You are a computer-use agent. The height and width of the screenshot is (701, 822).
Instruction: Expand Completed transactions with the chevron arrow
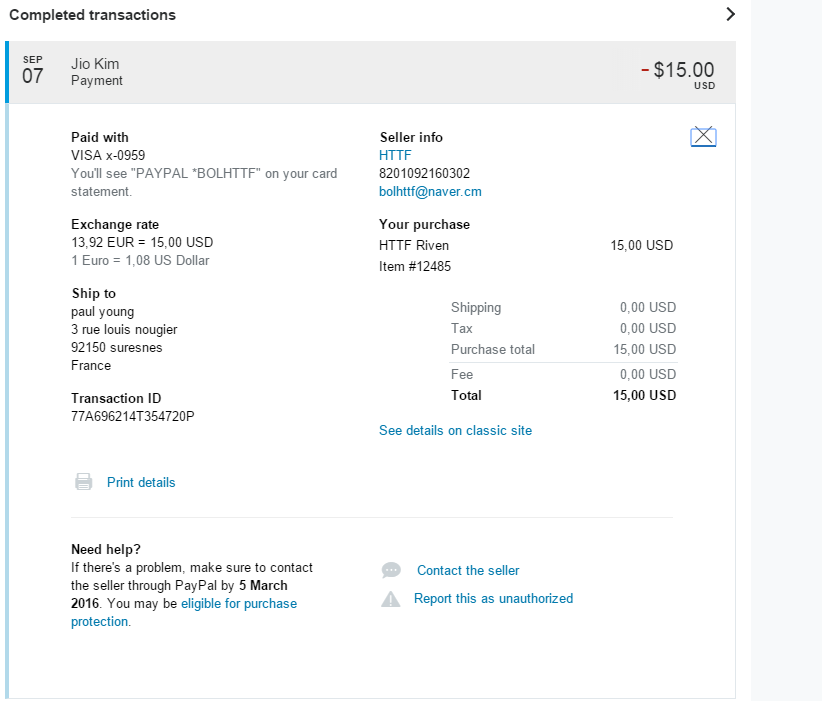click(730, 14)
